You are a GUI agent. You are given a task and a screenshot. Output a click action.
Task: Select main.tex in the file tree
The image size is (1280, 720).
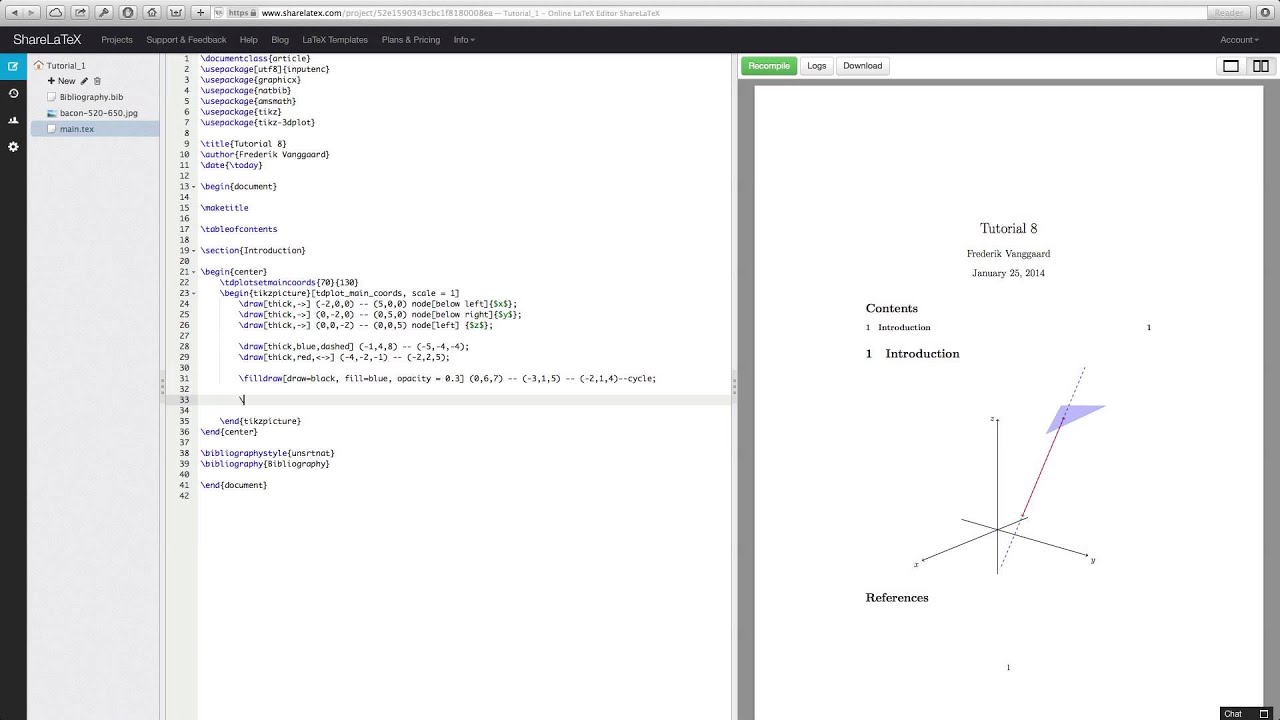77,129
